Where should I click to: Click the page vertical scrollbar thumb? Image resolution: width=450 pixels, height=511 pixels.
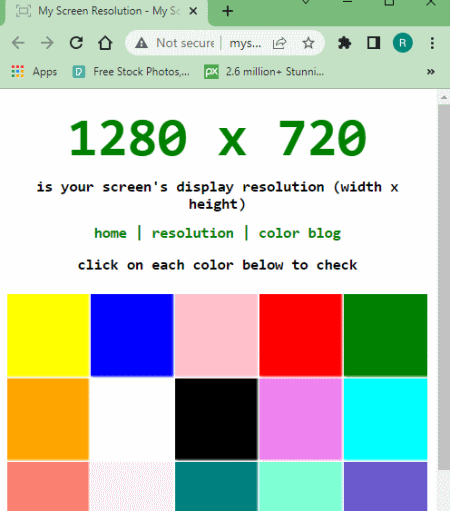(444, 287)
